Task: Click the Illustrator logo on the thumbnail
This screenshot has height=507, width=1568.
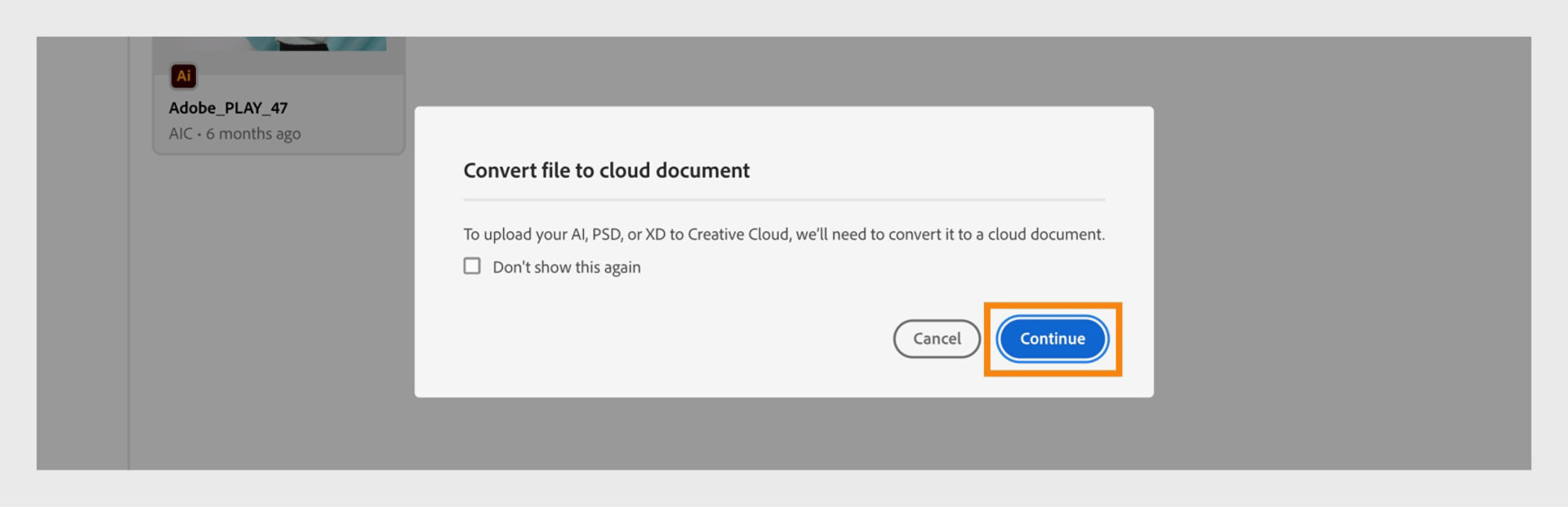Action: pyautogui.click(x=183, y=76)
